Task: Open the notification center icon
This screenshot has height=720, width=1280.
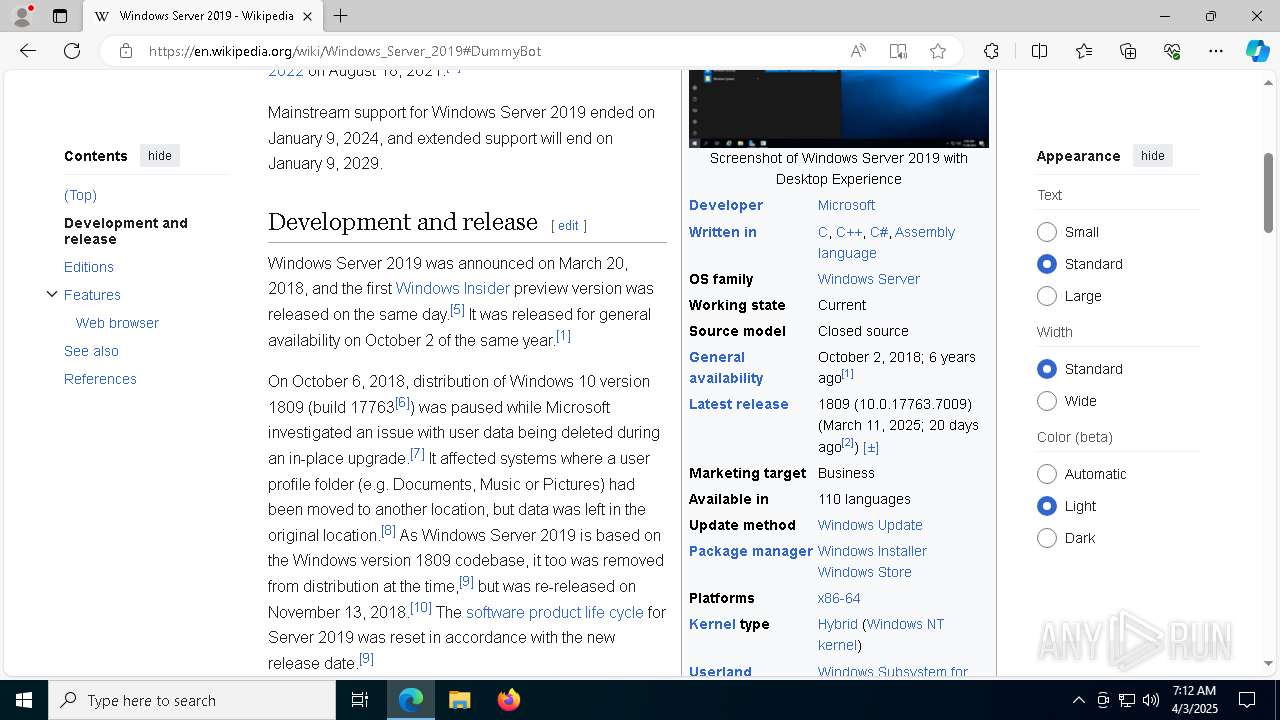Action: pyautogui.click(x=1247, y=700)
